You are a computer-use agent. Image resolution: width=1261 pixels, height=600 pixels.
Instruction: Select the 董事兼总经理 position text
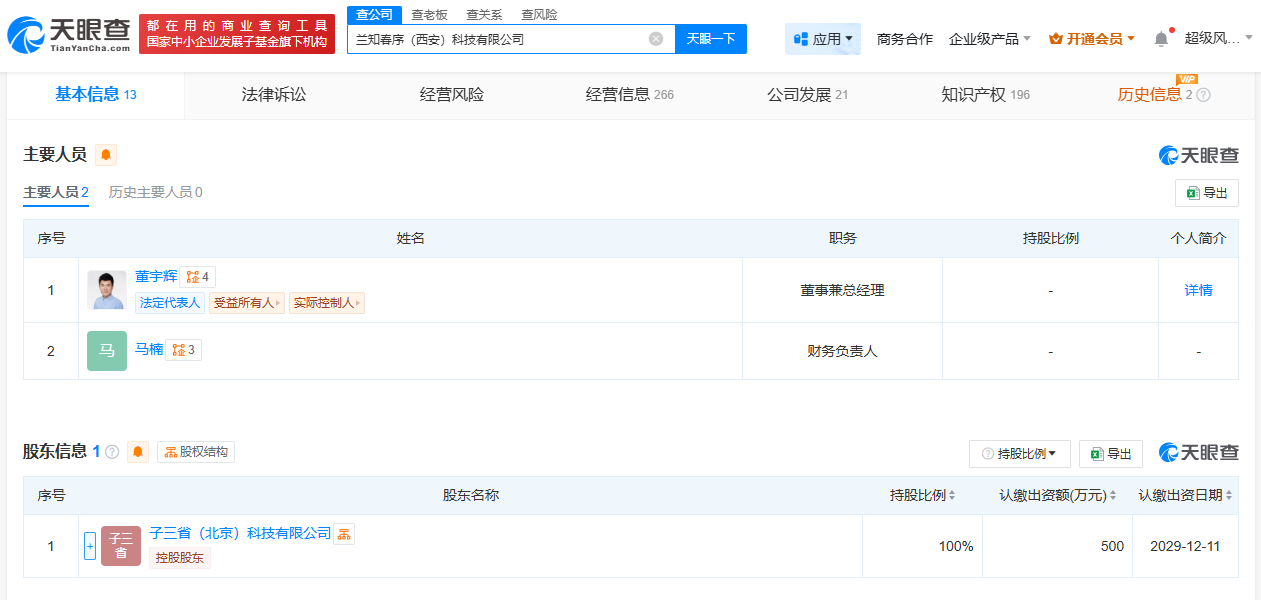pyautogui.click(x=842, y=290)
